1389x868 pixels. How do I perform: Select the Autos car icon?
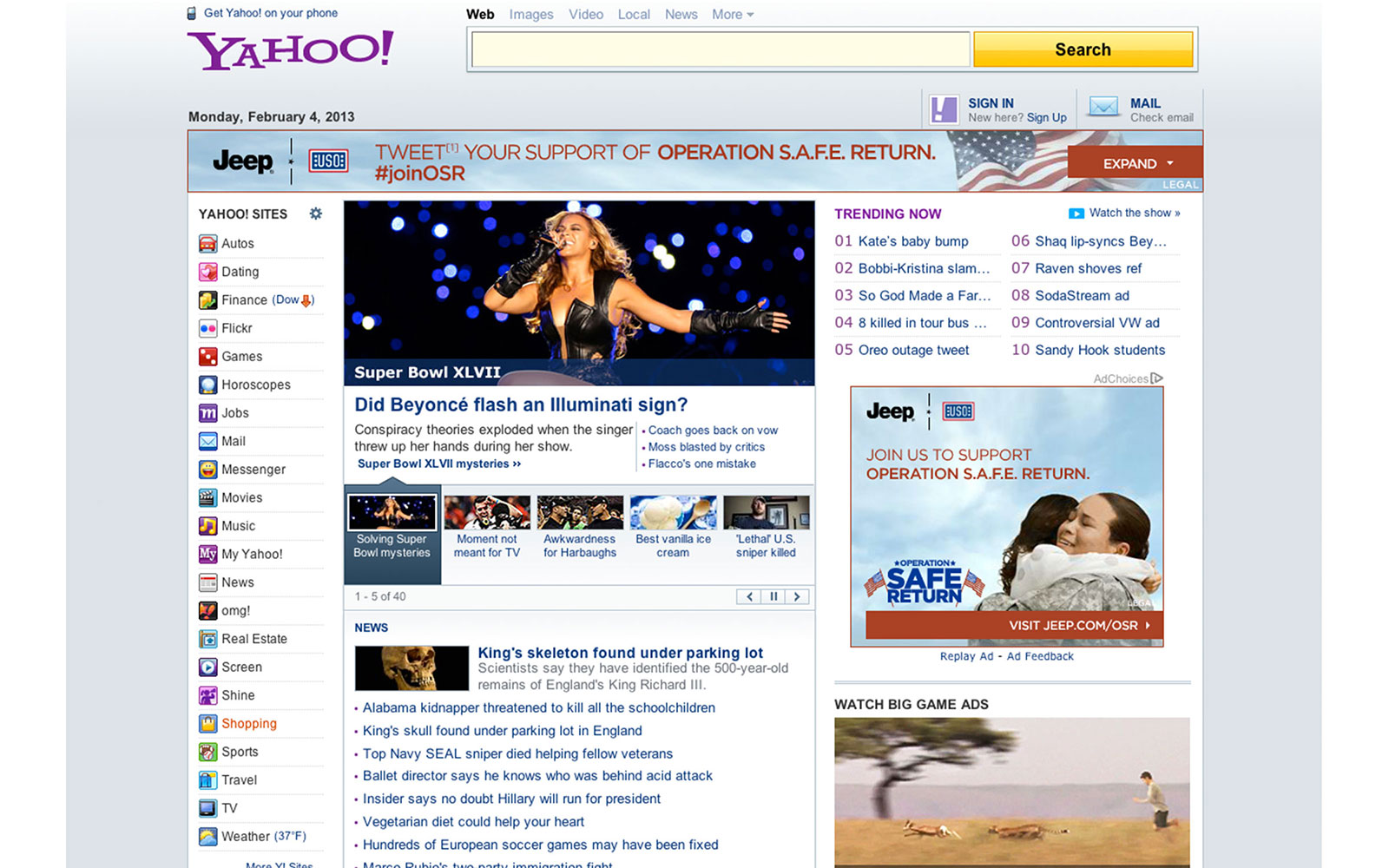click(207, 244)
